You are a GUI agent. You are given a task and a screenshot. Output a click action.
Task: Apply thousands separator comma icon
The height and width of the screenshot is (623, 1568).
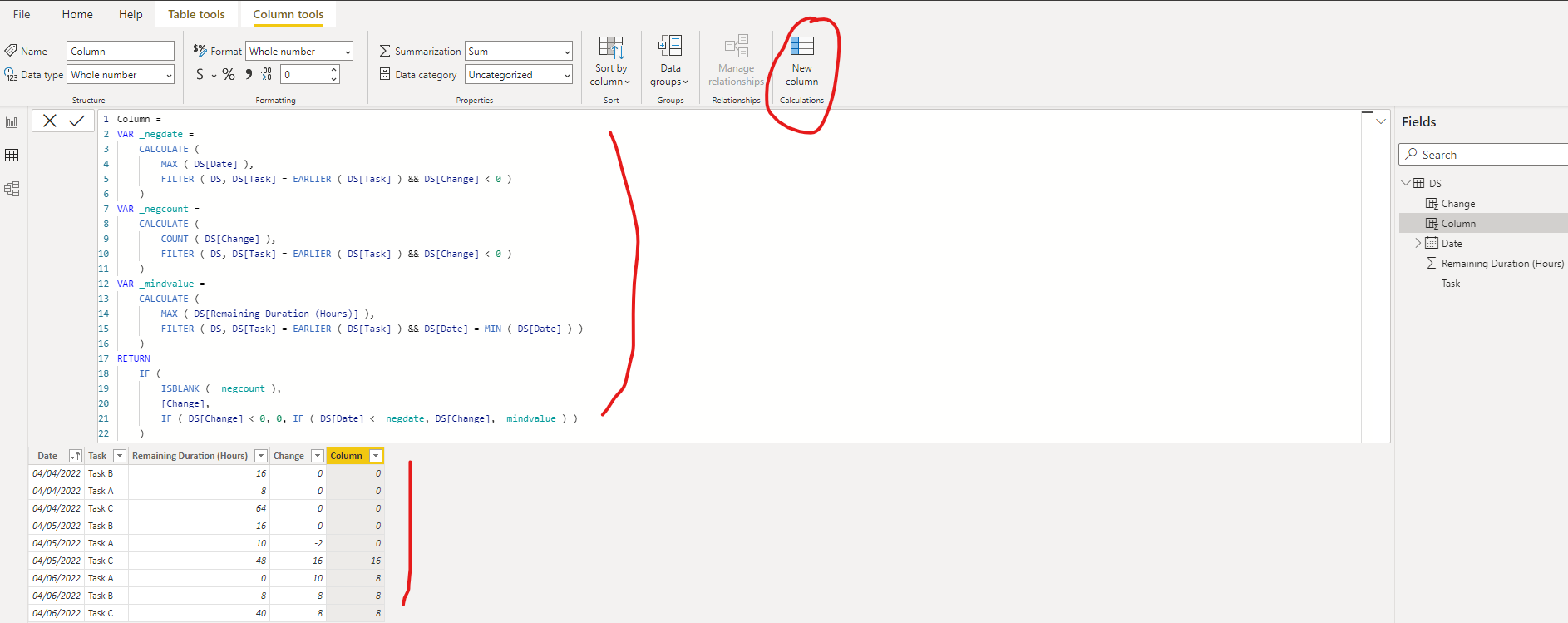point(248,74)
